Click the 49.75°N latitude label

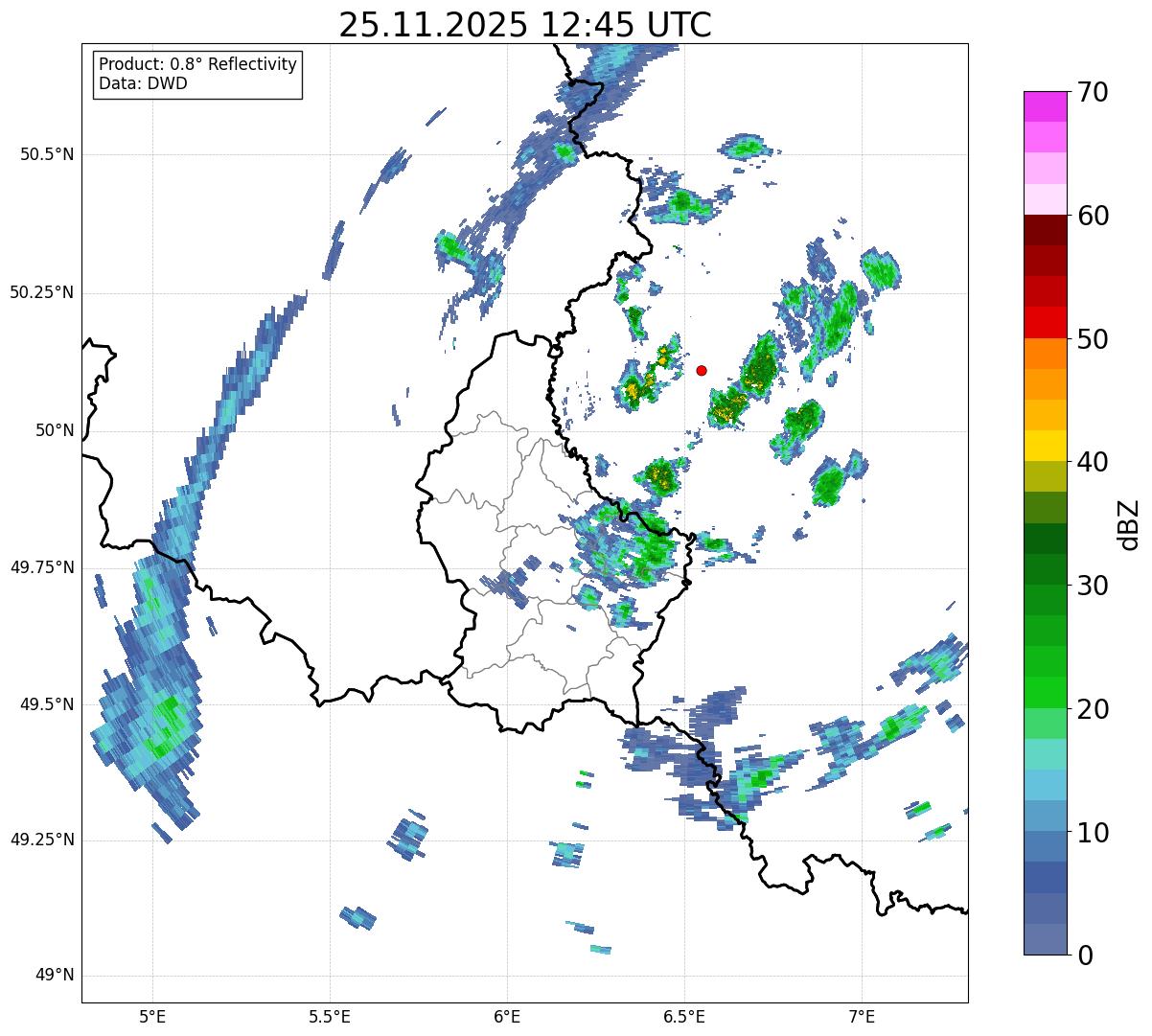[42, 567]
